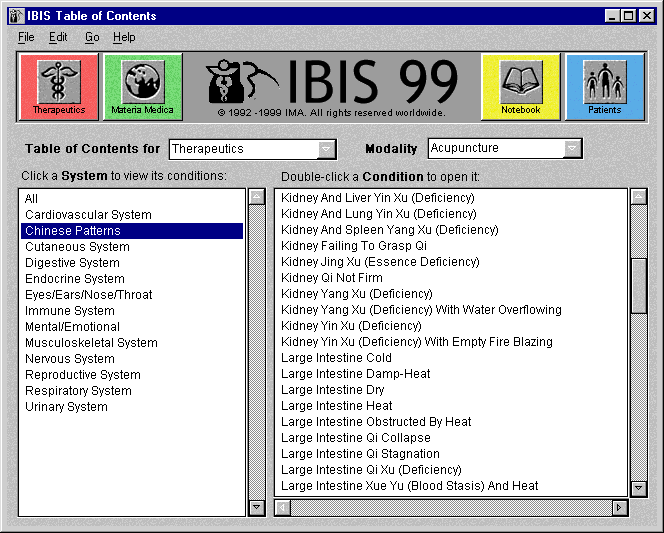This screenshot has height=533, width=664.
Task: Click the horizontal scroll left arrow
Action: click(x=283, y=507)
